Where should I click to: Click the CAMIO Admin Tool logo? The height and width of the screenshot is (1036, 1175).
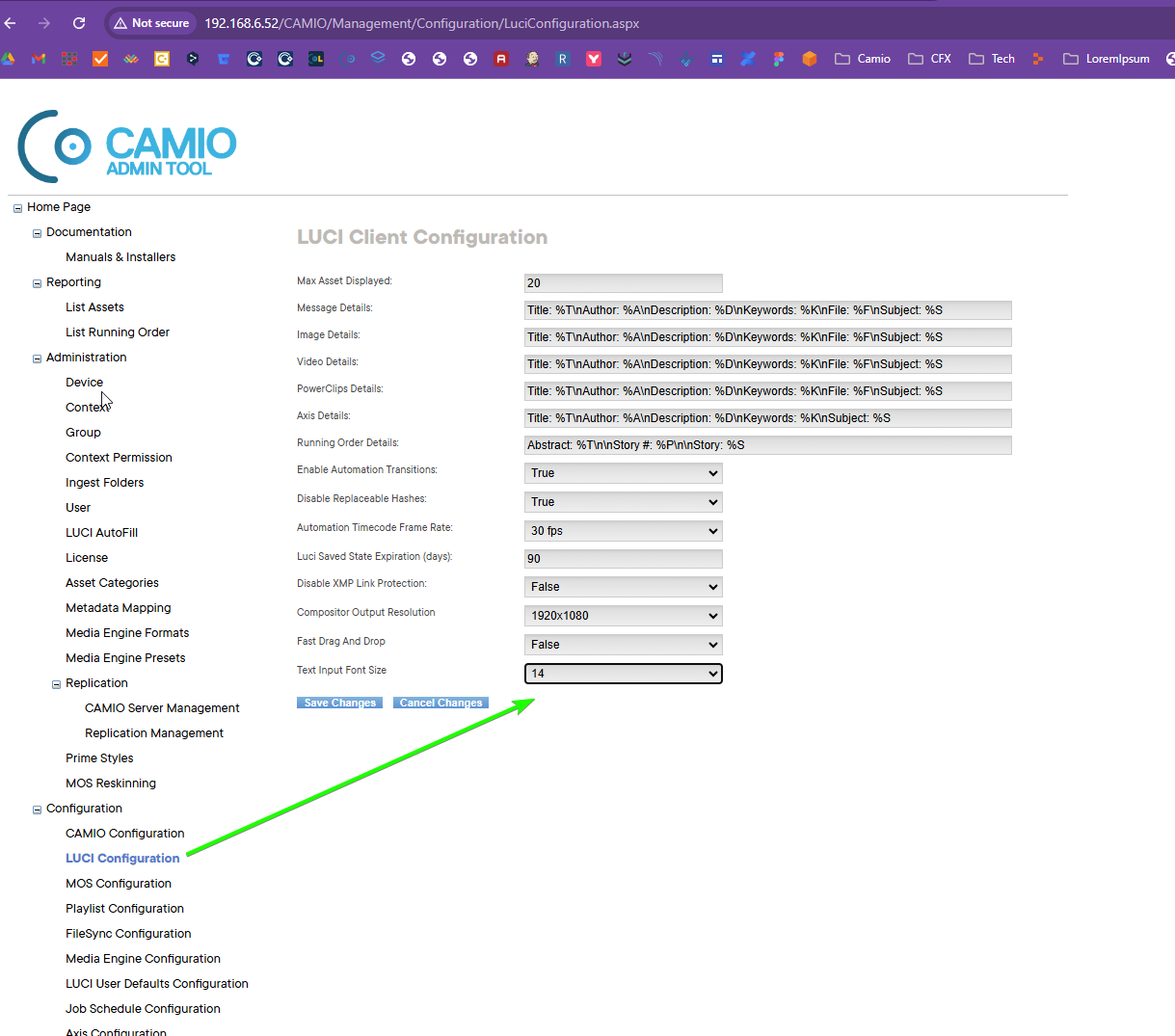127,146
